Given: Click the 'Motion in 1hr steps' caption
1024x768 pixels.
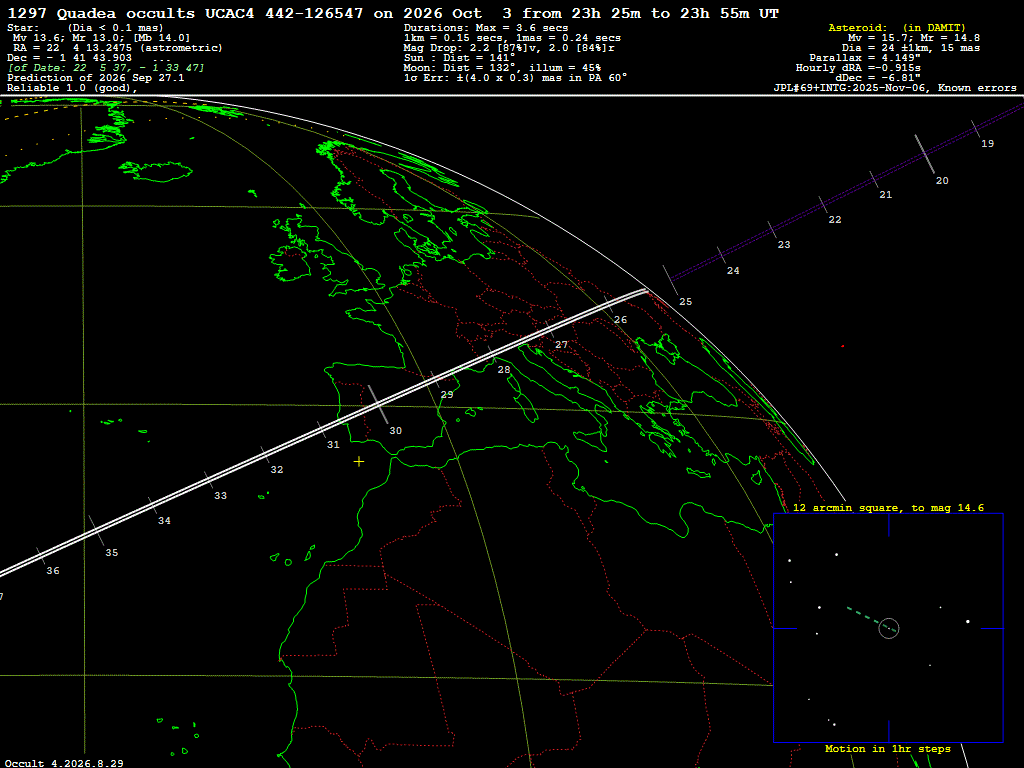Looking at the screenshot, I should pyautogui.click(x=888, y=748).
